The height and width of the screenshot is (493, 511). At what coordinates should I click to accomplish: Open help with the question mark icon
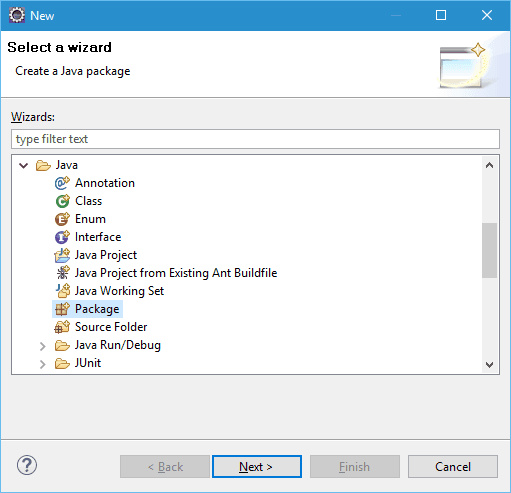click(x=27, y=465)
